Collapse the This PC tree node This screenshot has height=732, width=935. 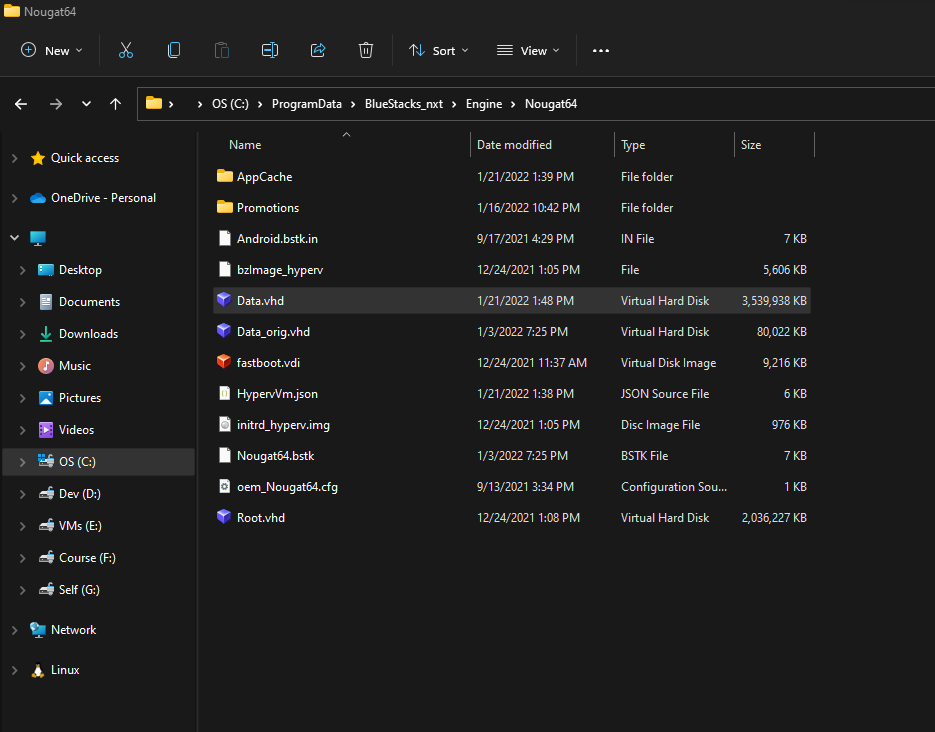(x=15, y=238)
